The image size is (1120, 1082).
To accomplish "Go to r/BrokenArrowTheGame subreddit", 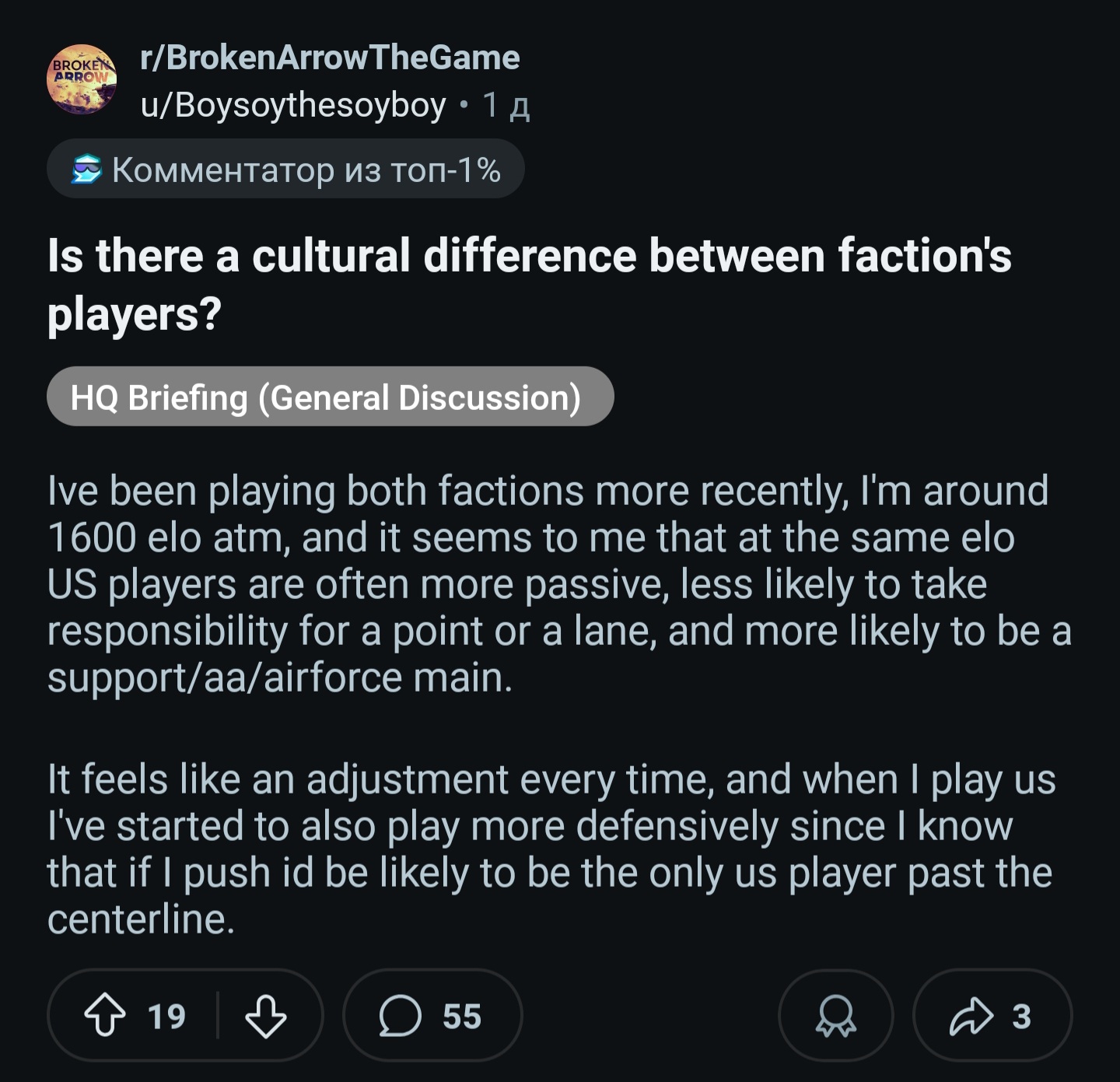I will tap(330, 58).
